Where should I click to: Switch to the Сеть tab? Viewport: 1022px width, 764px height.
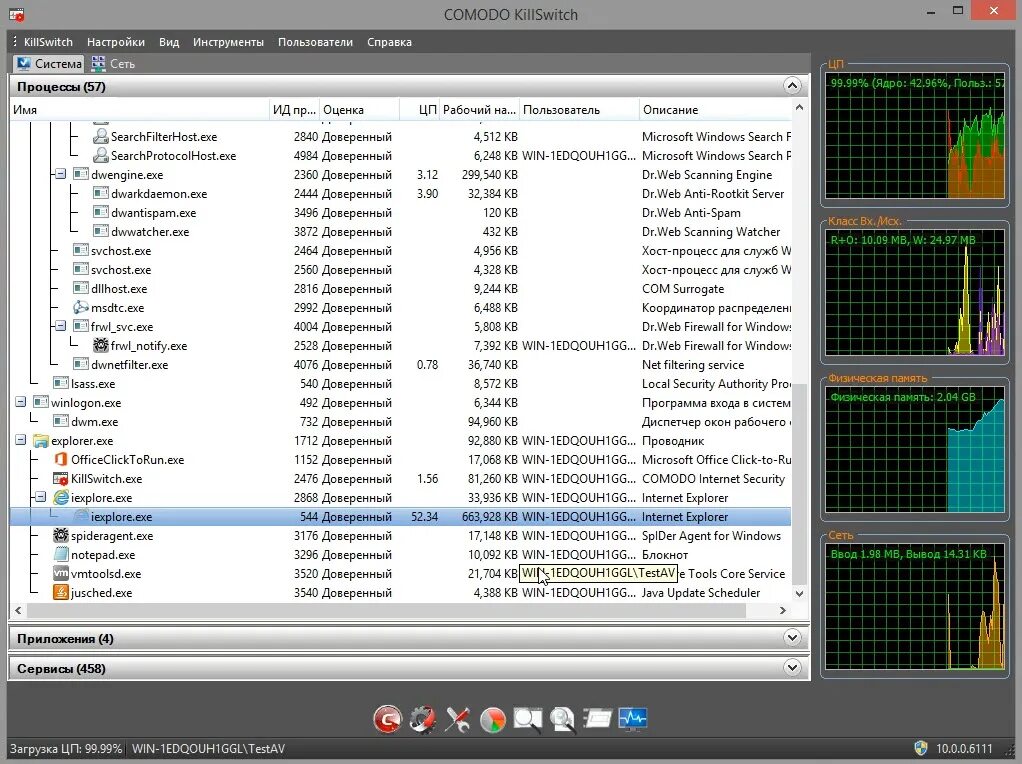click(x=113, y=63)
